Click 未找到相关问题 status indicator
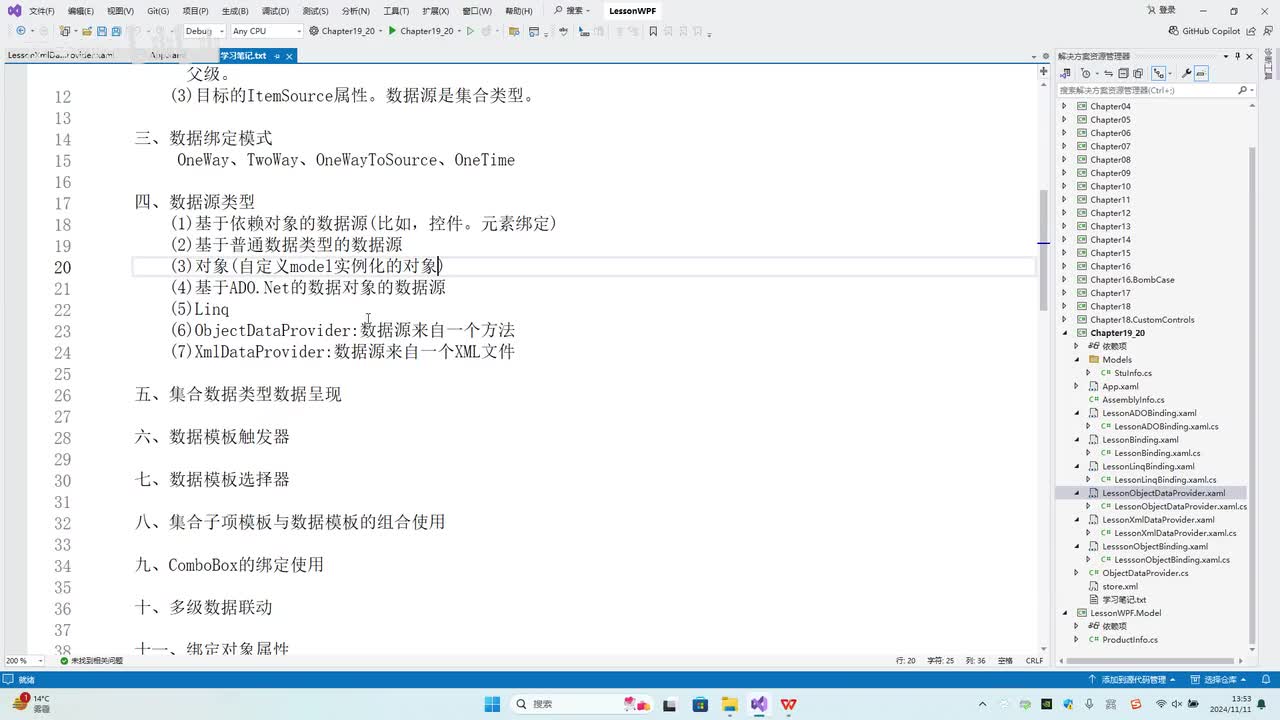The height and width of the screenshot is (720, 1280). [91, 660]
